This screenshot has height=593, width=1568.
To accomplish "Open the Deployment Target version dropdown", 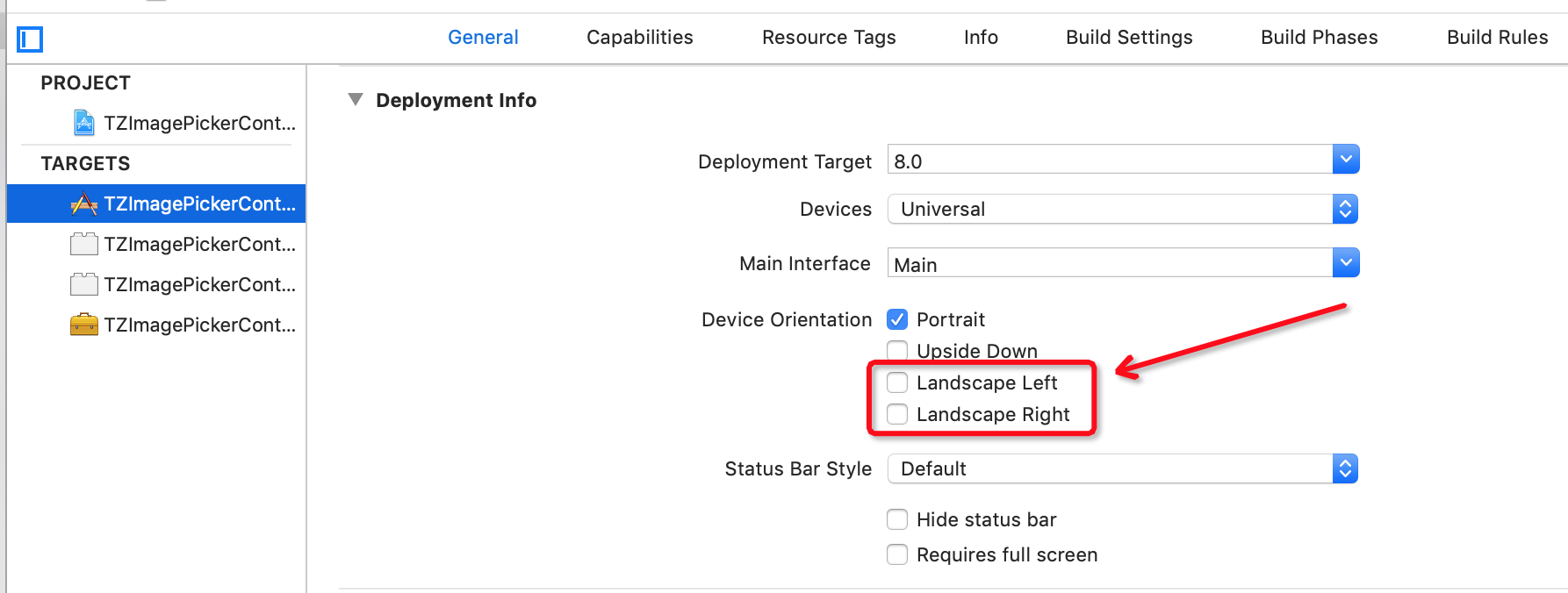I will point(1346,160).
